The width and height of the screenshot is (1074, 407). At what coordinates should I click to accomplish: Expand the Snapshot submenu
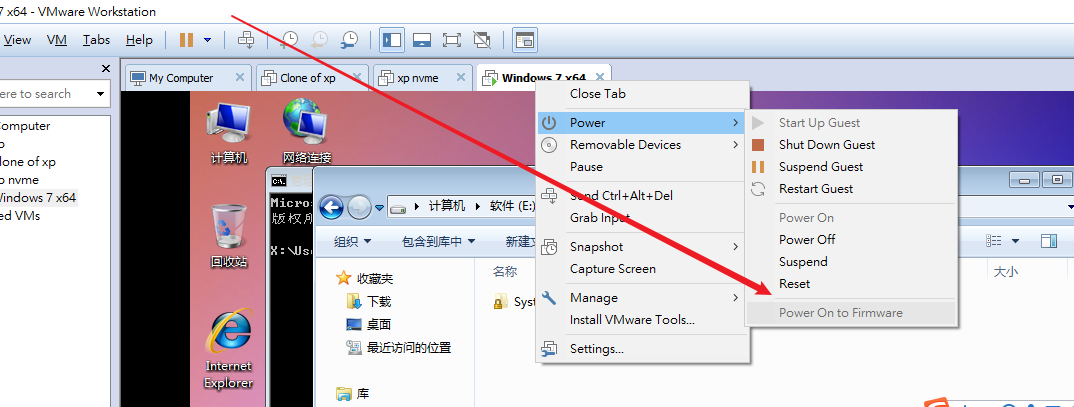pyautogui.click(x=642, y=247)
